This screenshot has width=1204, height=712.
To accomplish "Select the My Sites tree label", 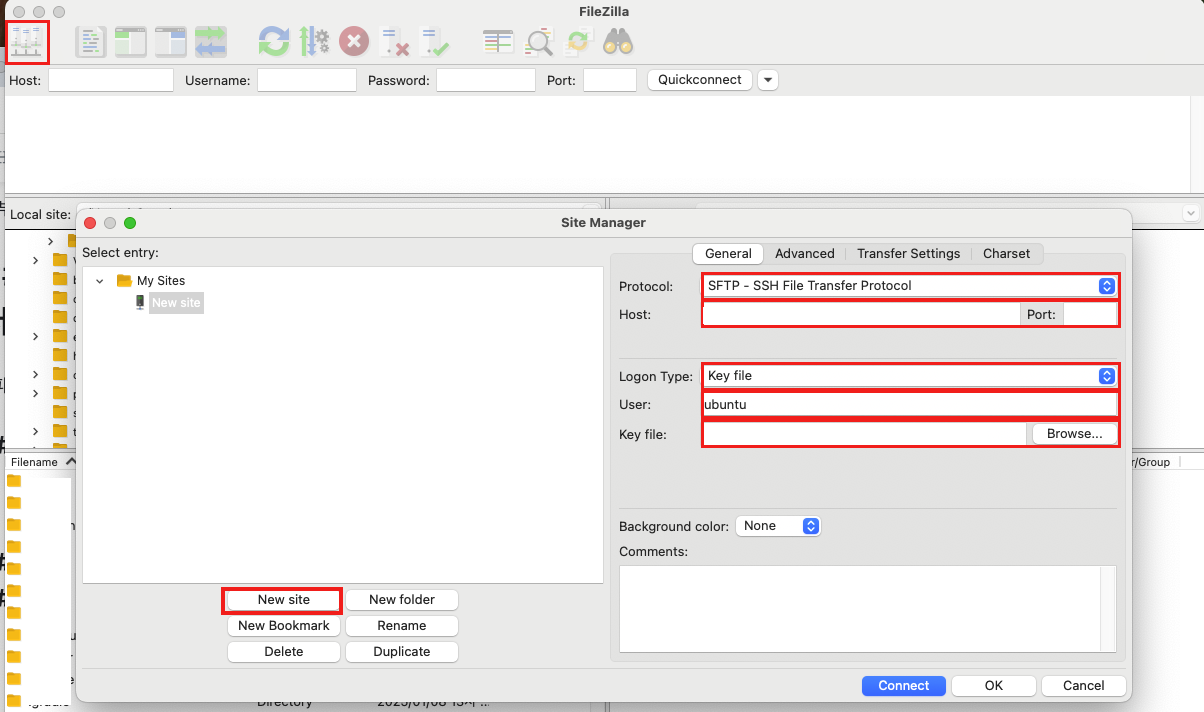I will (161, 281).
